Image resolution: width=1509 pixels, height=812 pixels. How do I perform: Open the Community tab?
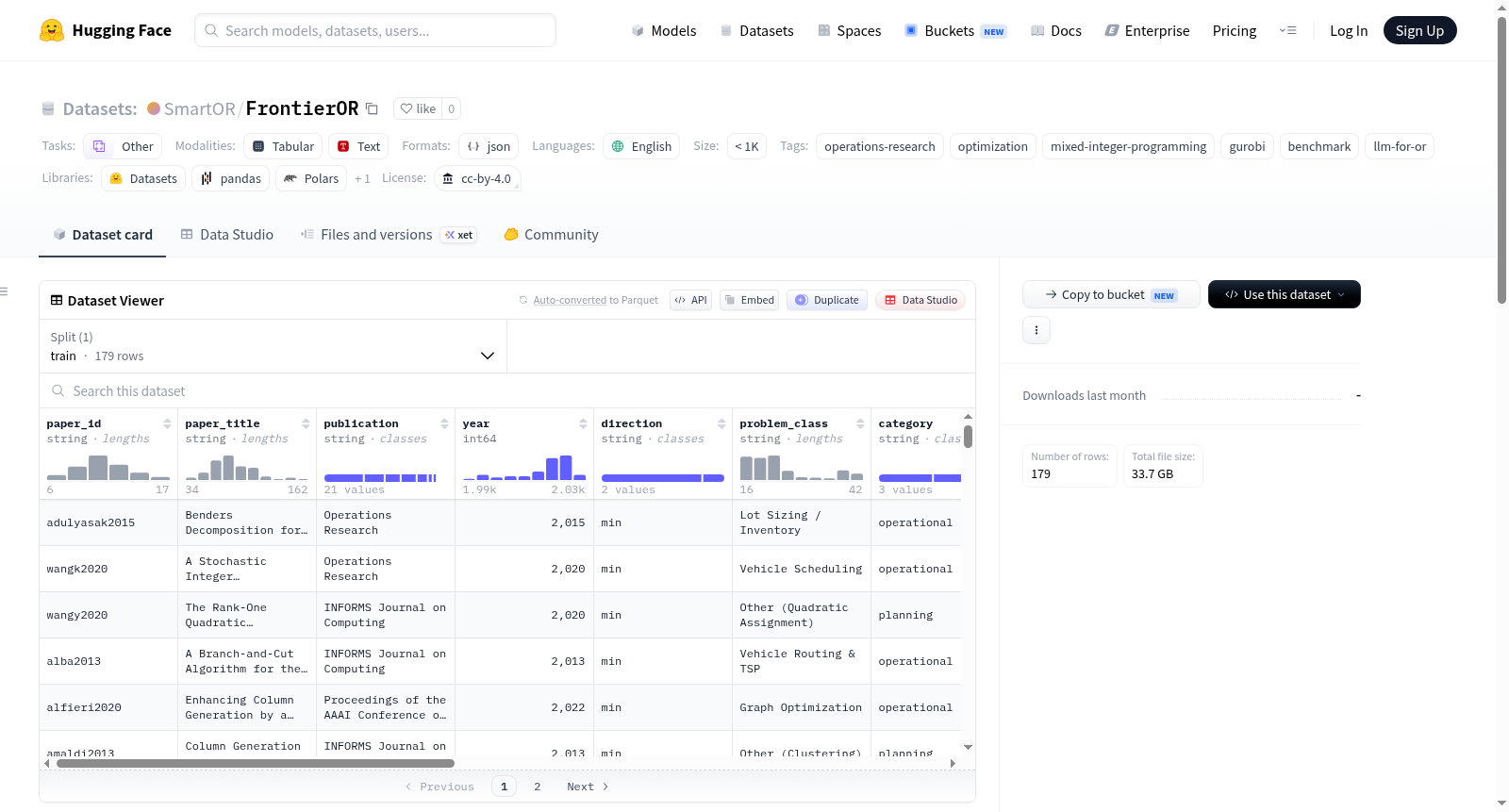(x=552, y=235)
